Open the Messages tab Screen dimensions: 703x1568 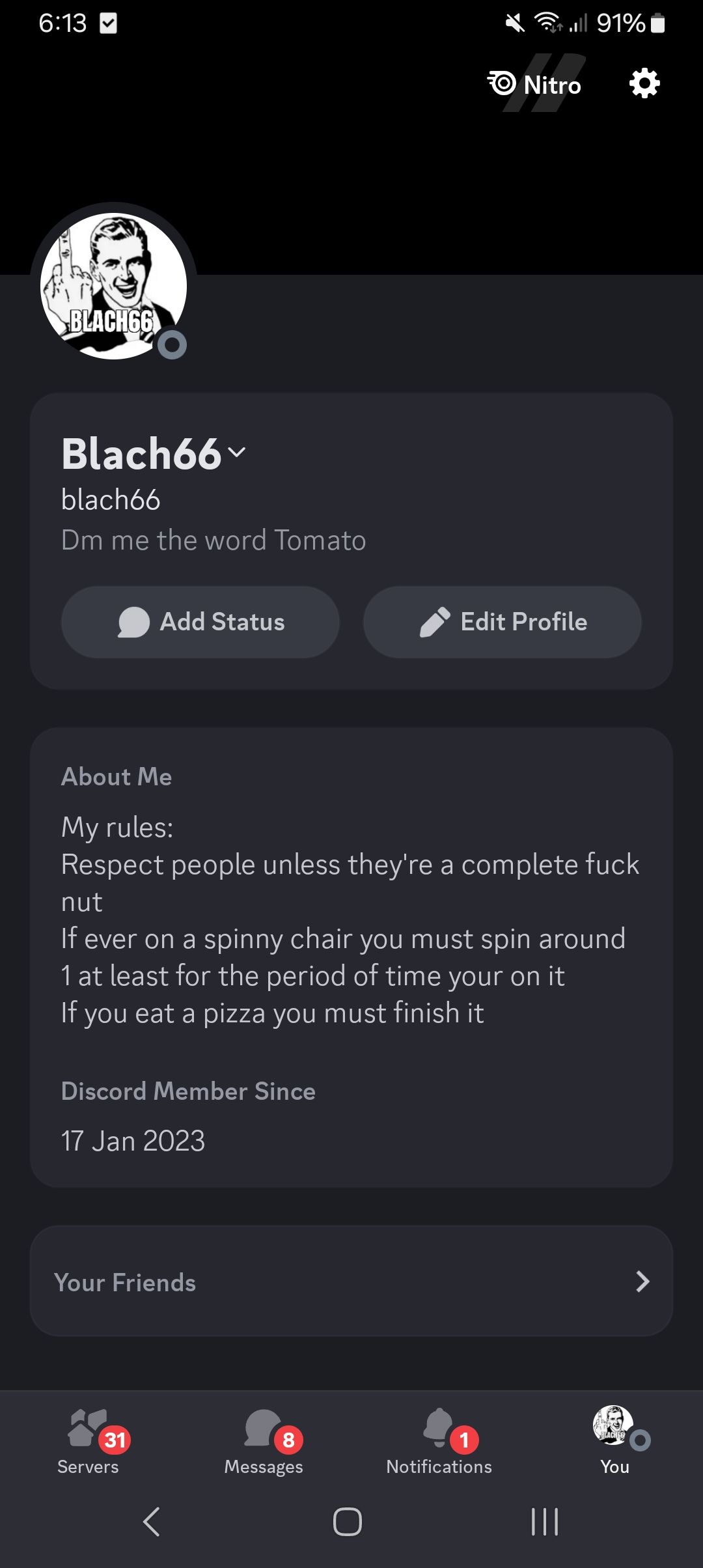264,1440
